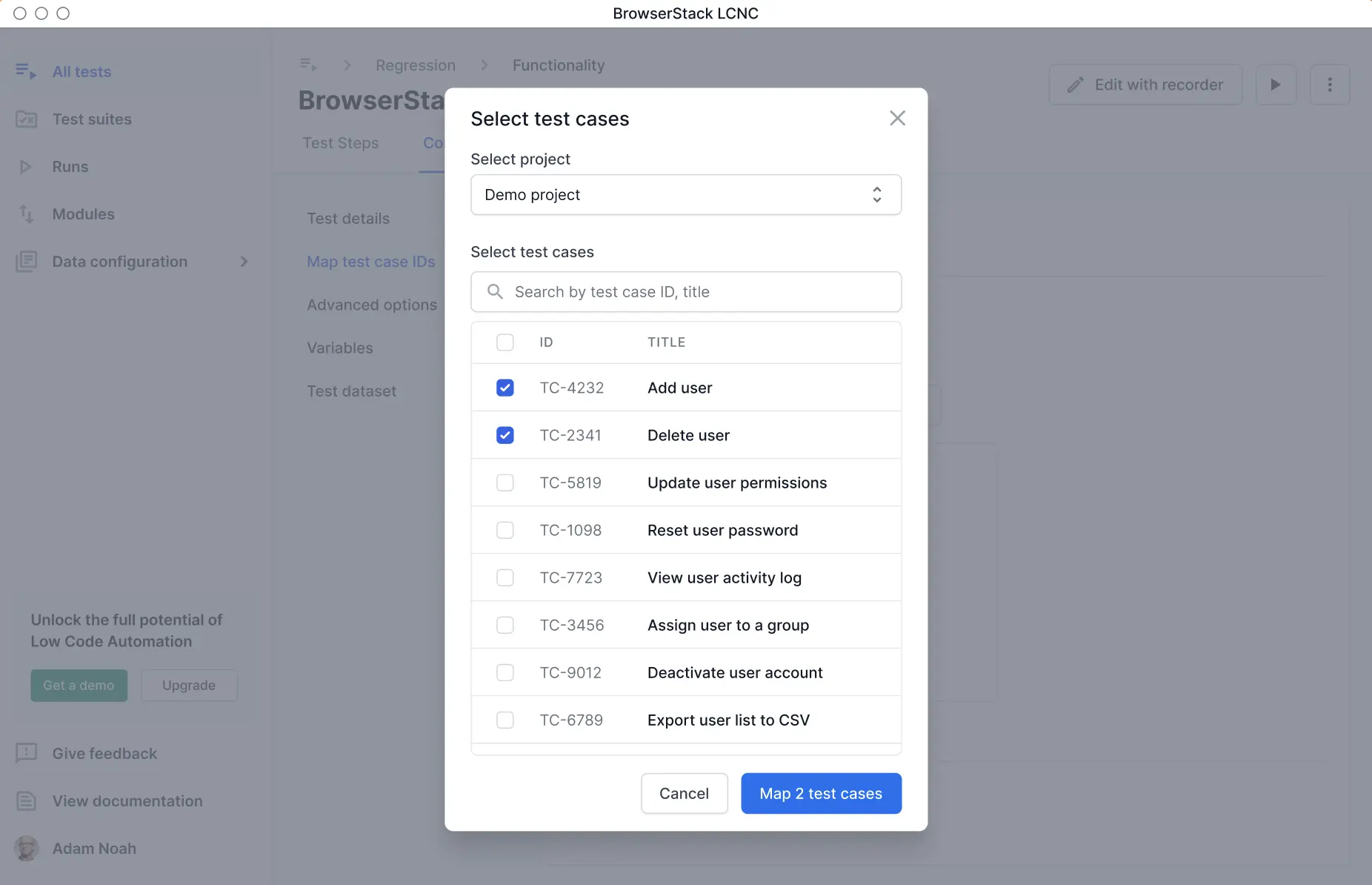Image resolution: width=1372 pixels, height=885 pixels.
Task: Check the TC-5819 Update user permissions checkbox
Action: pyautogui.click(x=504, y=483)
